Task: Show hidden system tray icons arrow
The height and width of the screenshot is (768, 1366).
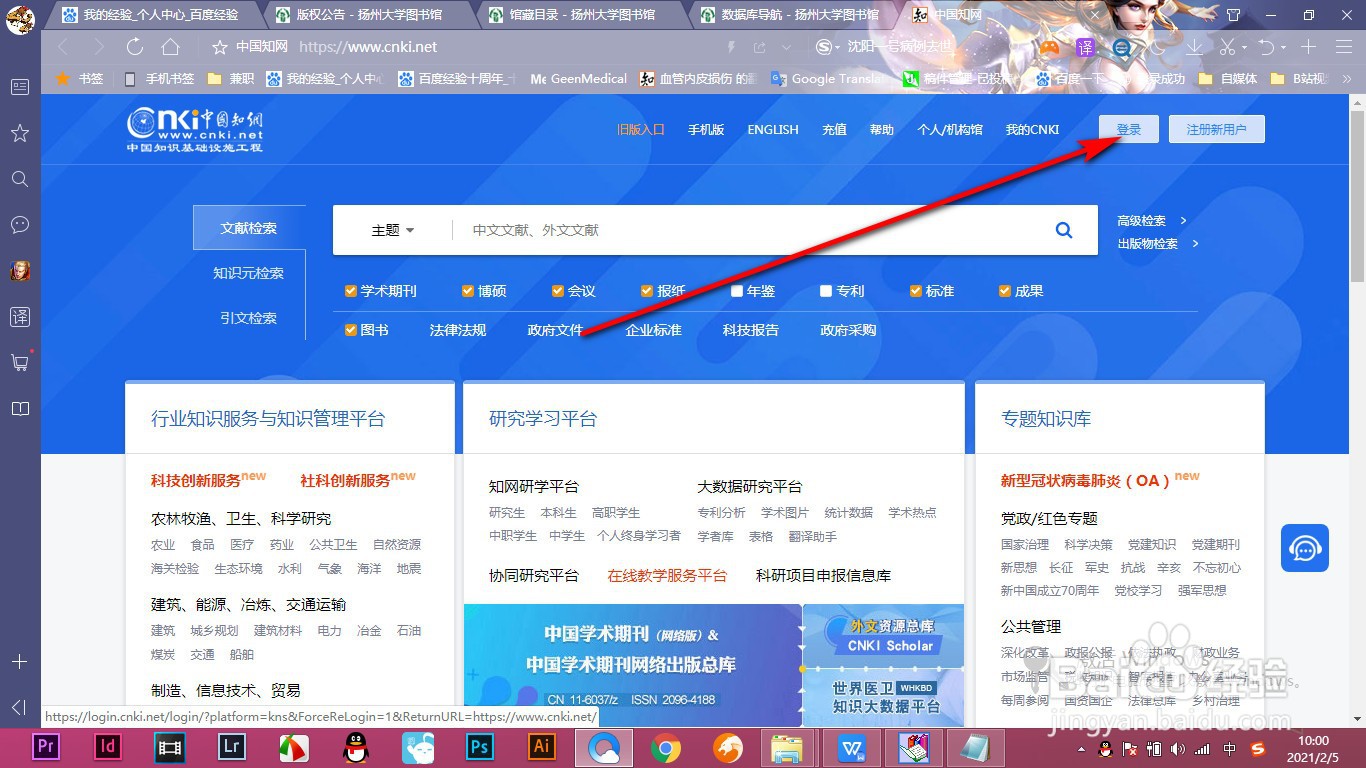Action: (x=1081, y=749)
